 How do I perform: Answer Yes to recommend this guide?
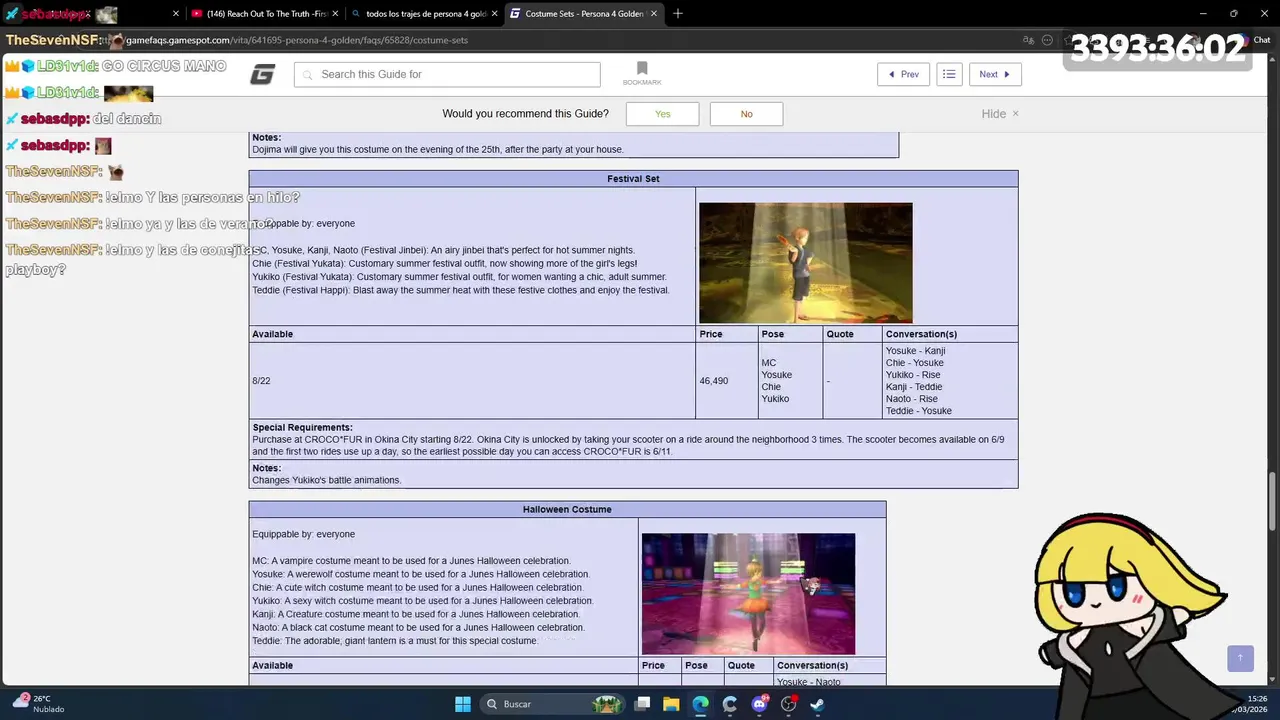[x=663, y=114]
